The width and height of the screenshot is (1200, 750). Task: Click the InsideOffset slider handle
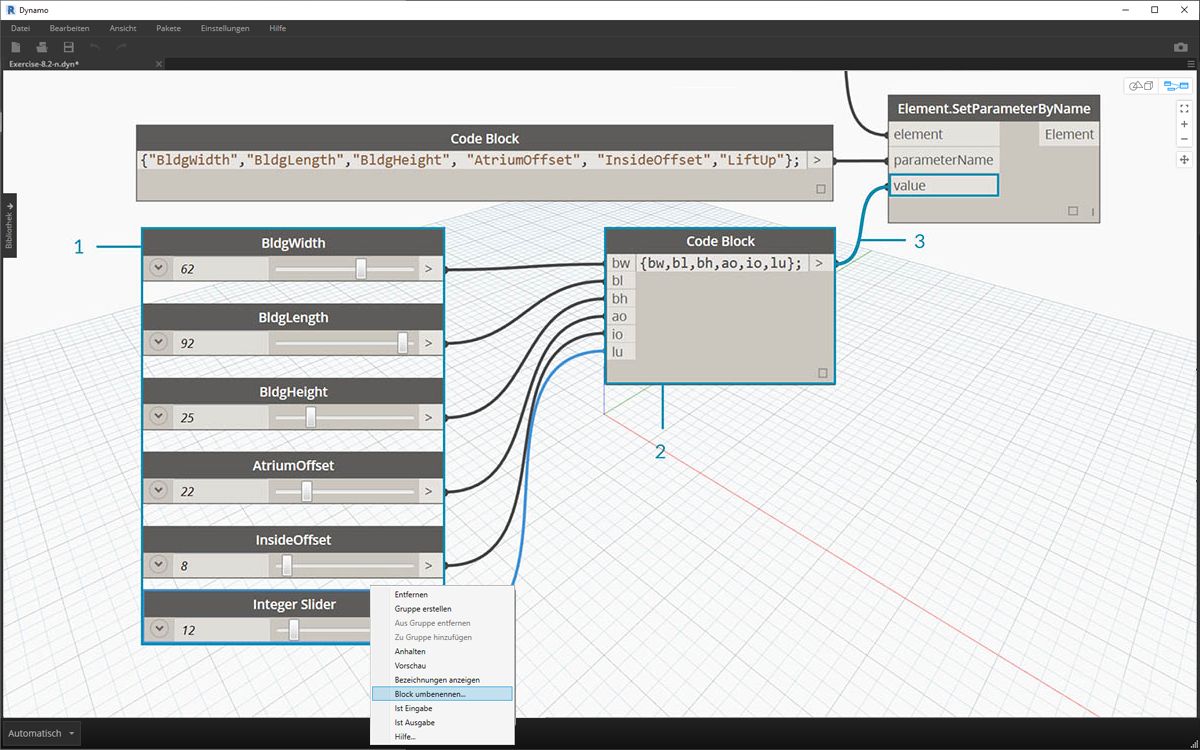pyautogui.click(x=287, y=564)
